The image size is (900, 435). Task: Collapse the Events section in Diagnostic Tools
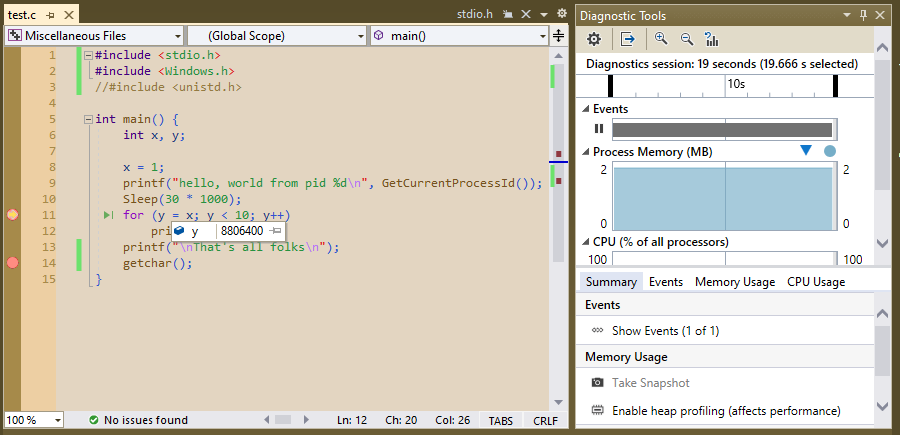[585, 109]
